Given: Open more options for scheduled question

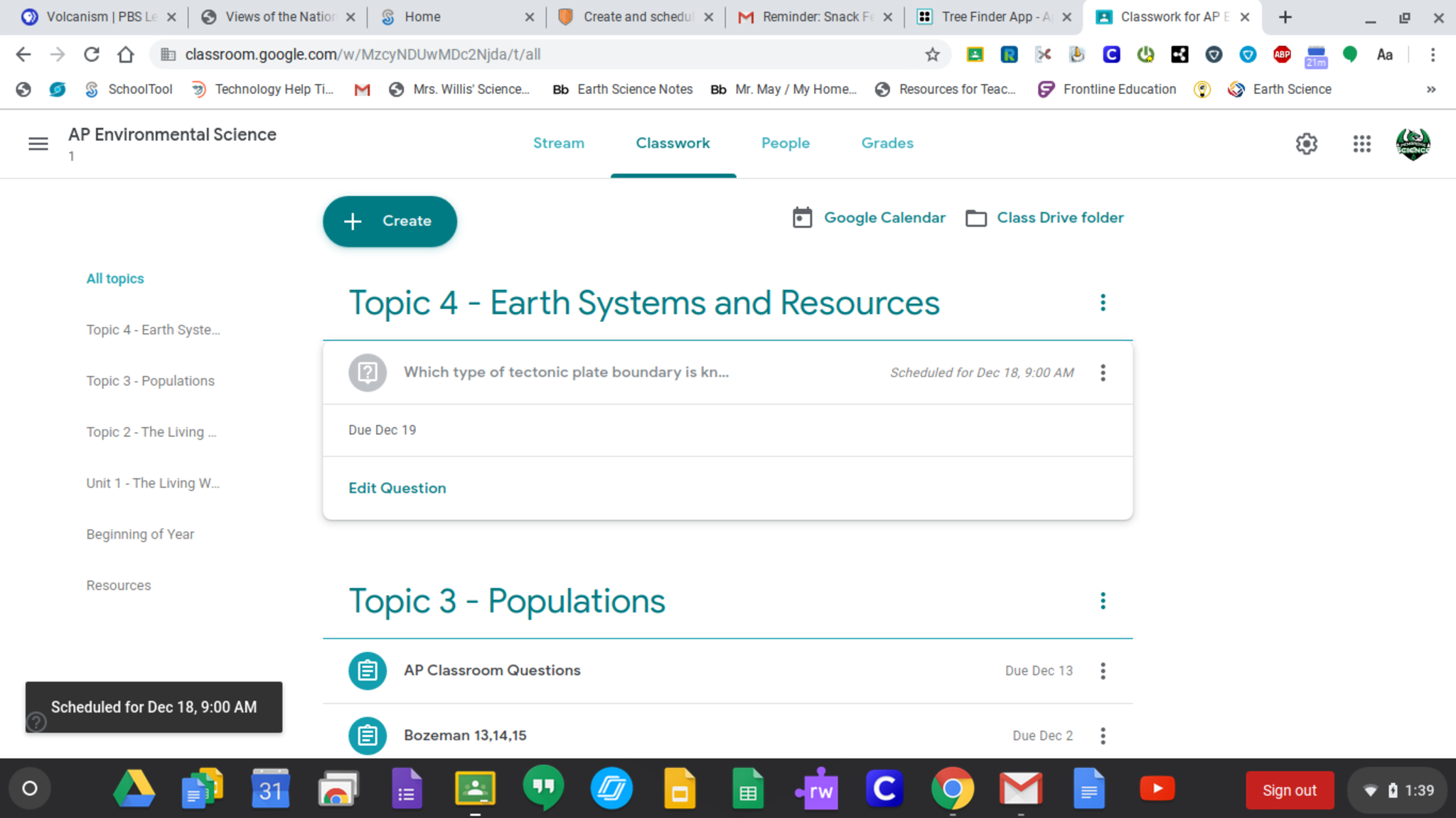Looking at the screenshot, I should [x=1103, y=372].
